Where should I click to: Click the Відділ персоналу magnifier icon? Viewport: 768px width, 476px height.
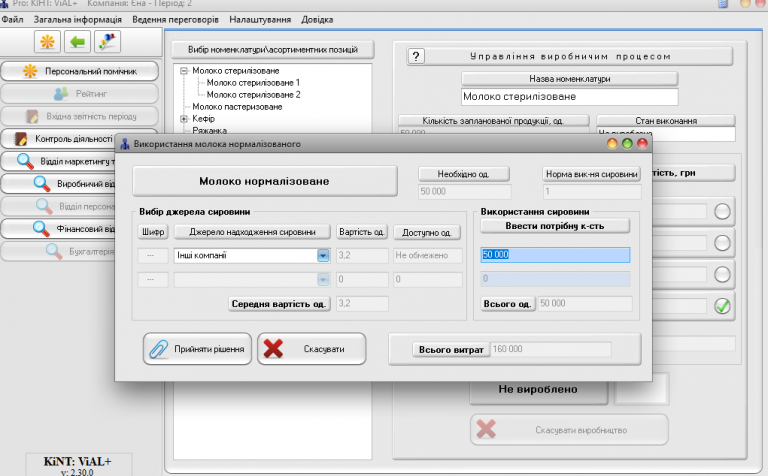pyautogui.click(x=44, y=206)
